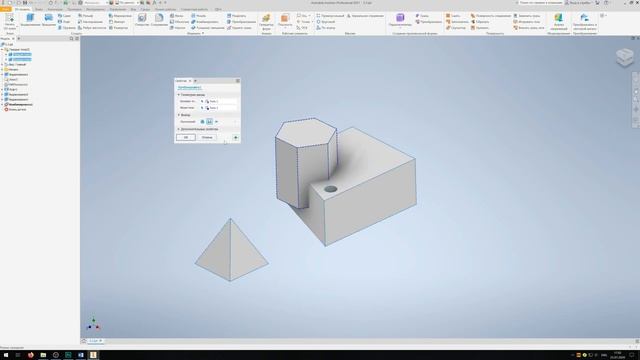Screen dimensions: 640x360
Task: Click the orbit tool in navigation bar
Action: (x=636, y=109)
